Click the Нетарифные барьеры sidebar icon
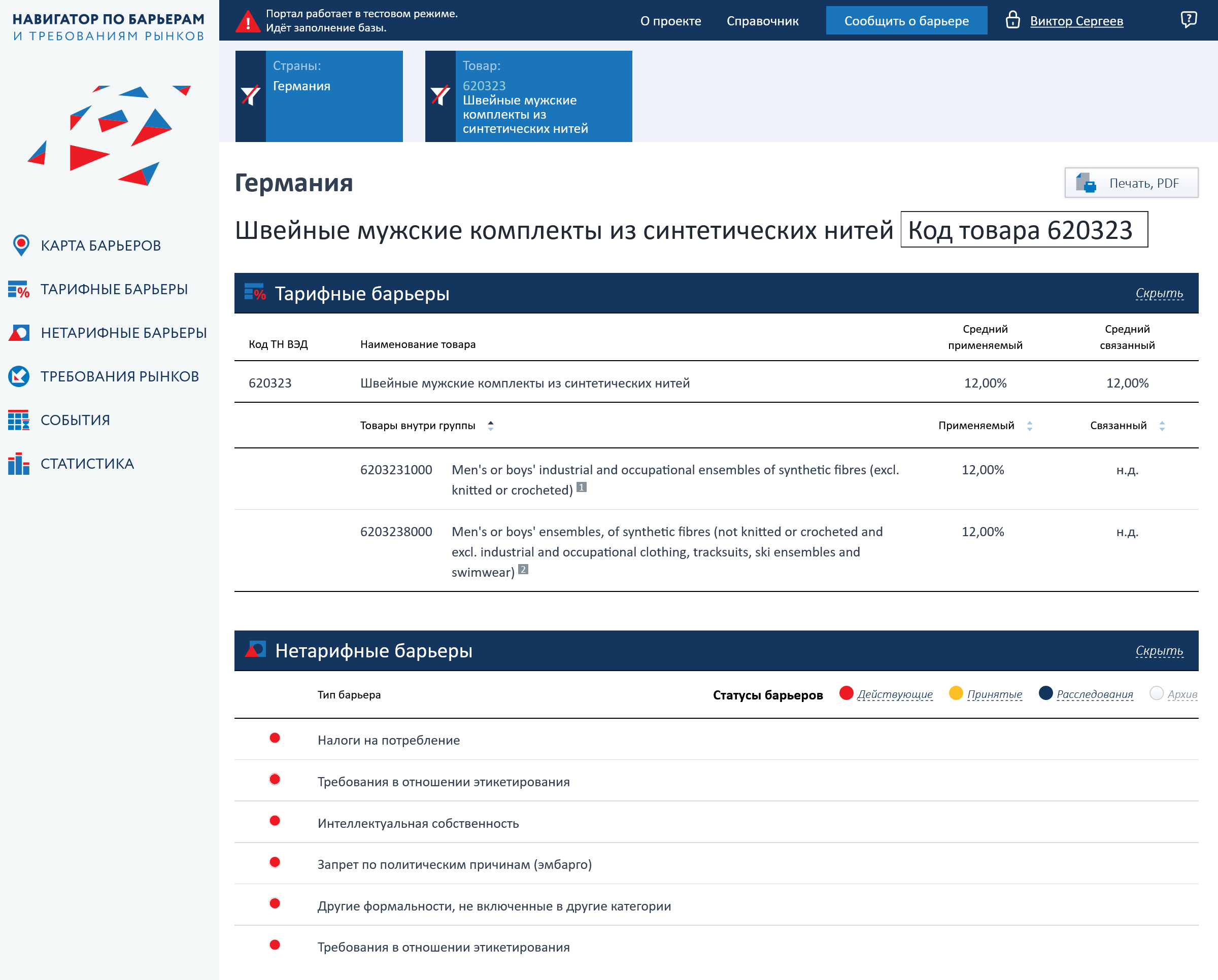 pyautogui.click(x=19, y=333)
